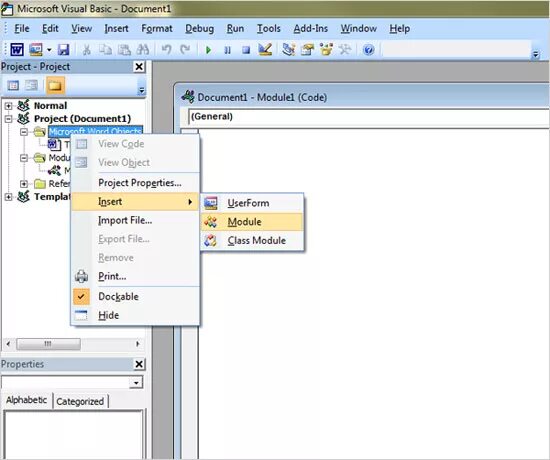Open toolbar options chevron at right end
This screenshot has width=550, height=460.
pyautogui.click(x=536, y=54)
